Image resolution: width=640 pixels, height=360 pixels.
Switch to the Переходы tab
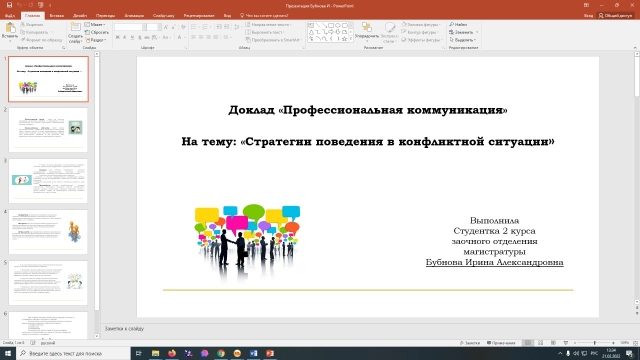[x=105, y=16]
